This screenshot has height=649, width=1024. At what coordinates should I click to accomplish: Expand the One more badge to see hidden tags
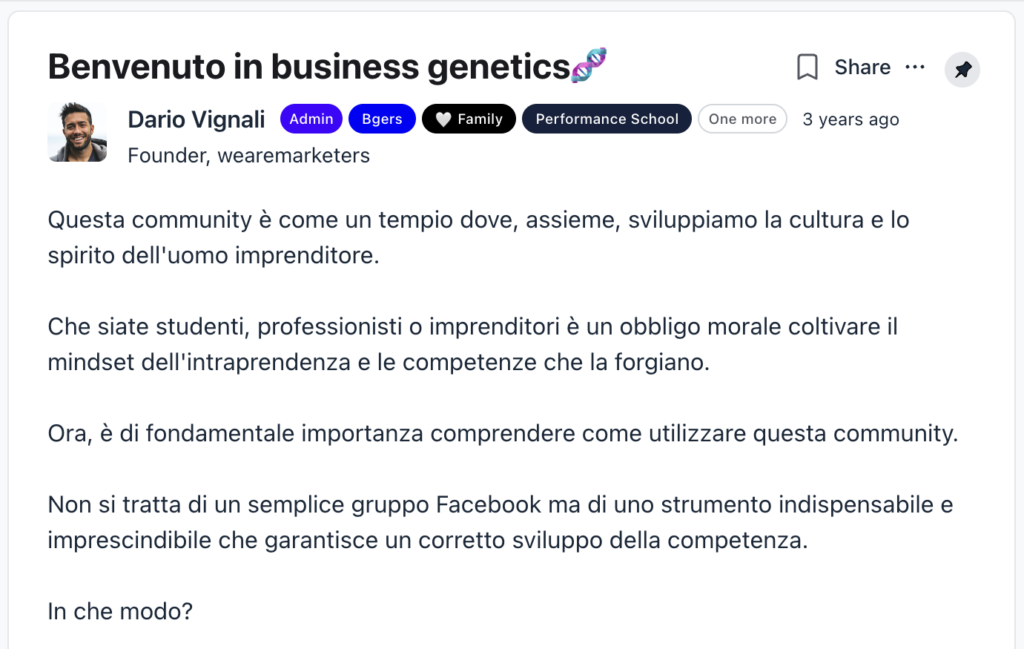tap(742, 118)
